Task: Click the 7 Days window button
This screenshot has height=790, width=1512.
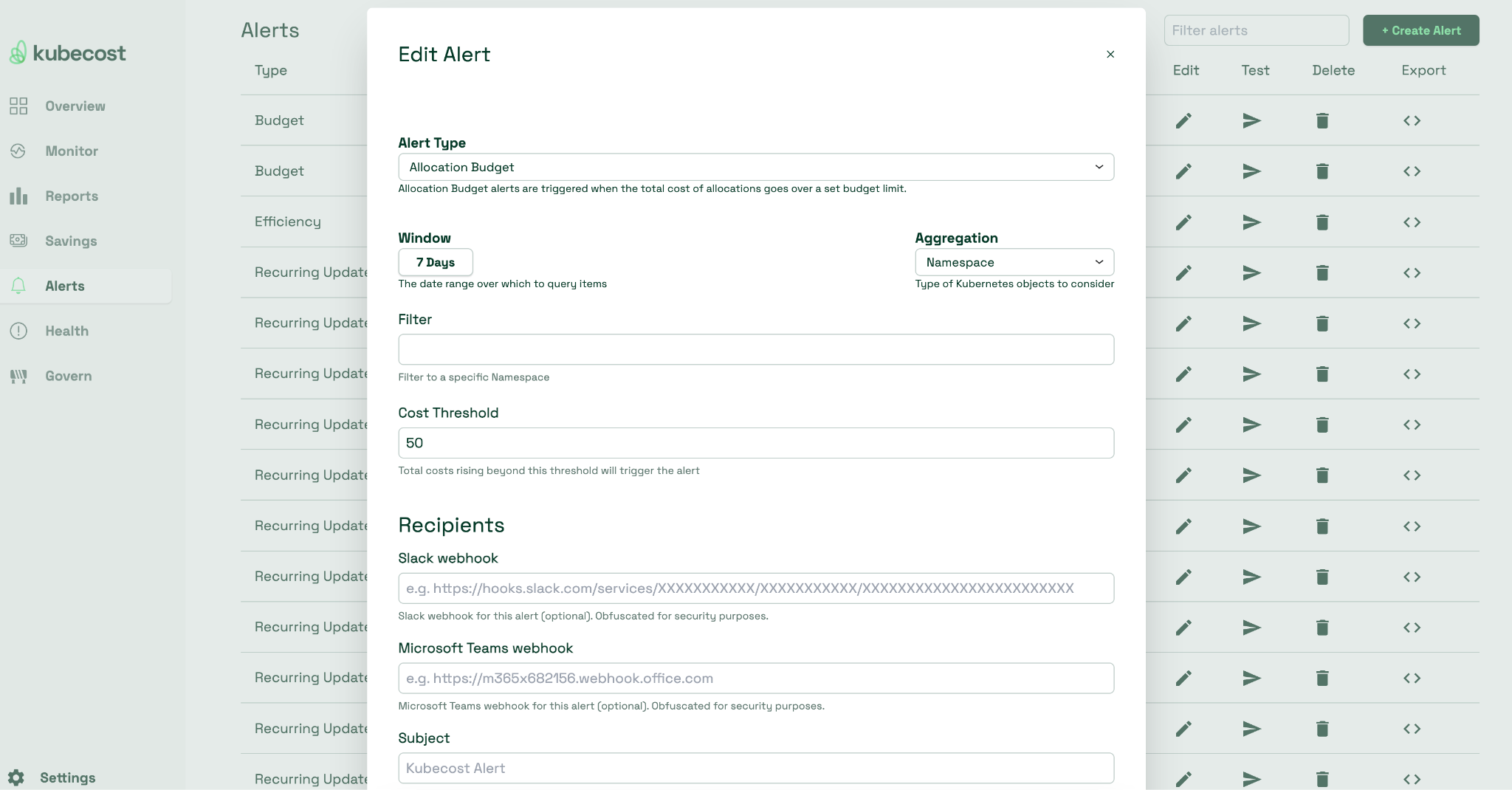Action: tap(436, 262)
